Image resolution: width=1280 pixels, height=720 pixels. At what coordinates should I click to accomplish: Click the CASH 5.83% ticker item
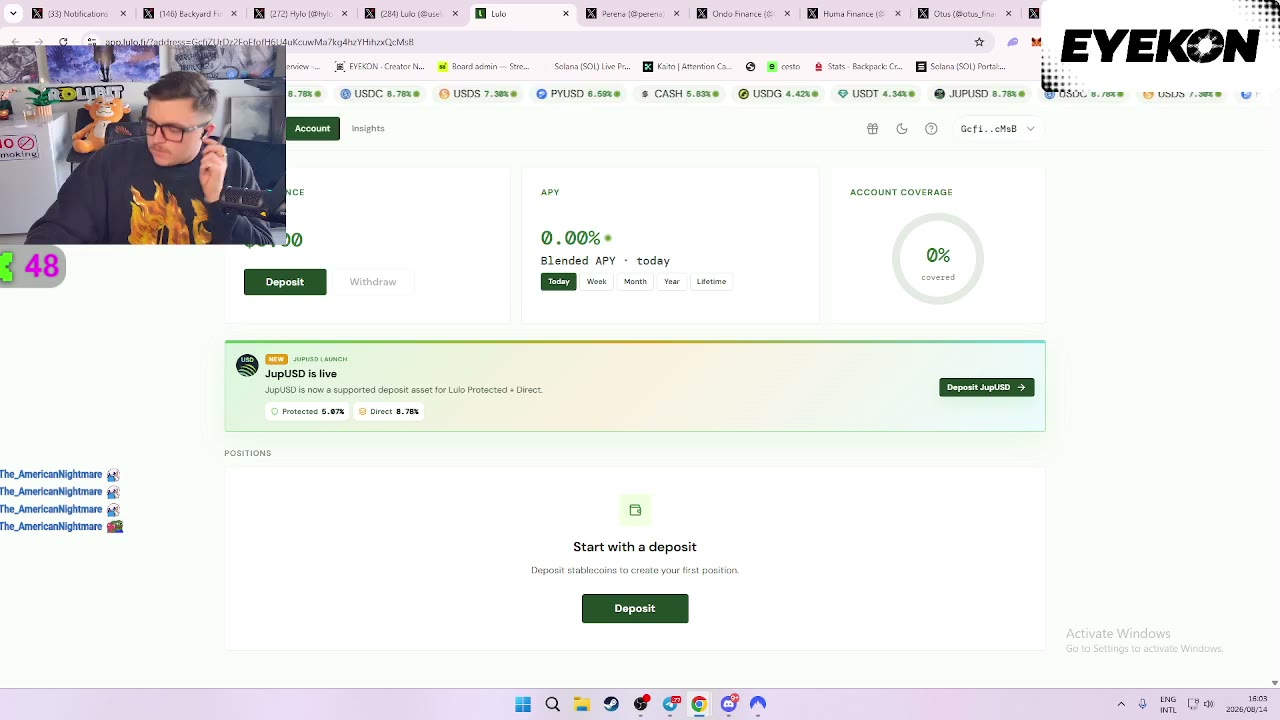(681, 94)
